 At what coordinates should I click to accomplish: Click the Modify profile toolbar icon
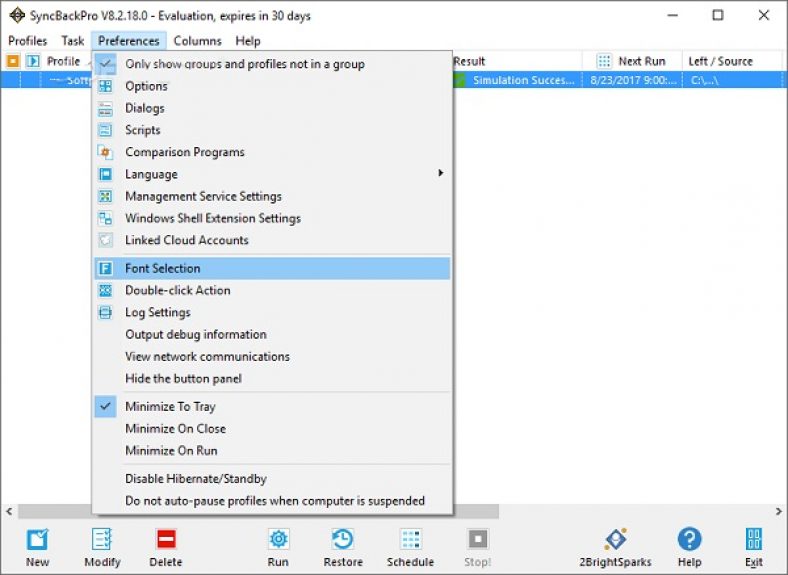102,540
